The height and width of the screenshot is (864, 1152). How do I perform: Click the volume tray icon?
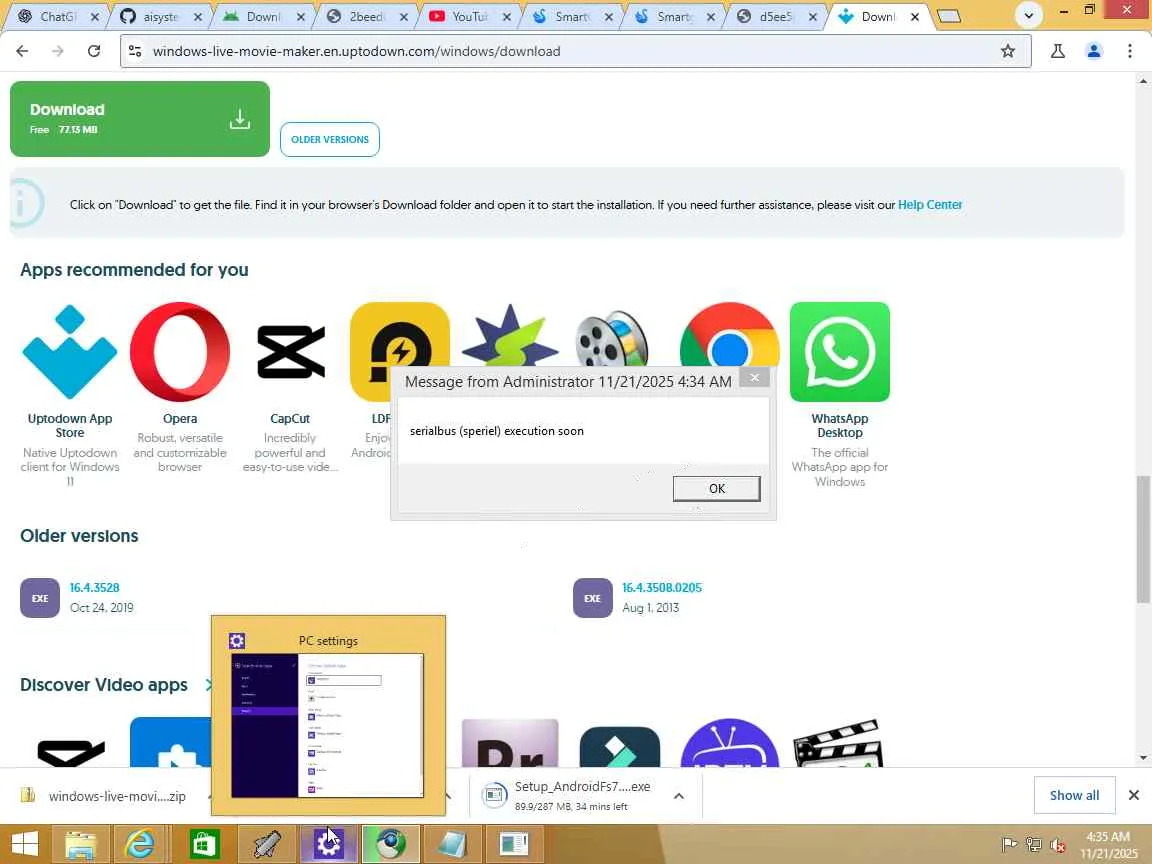[x=1058, y=845]
